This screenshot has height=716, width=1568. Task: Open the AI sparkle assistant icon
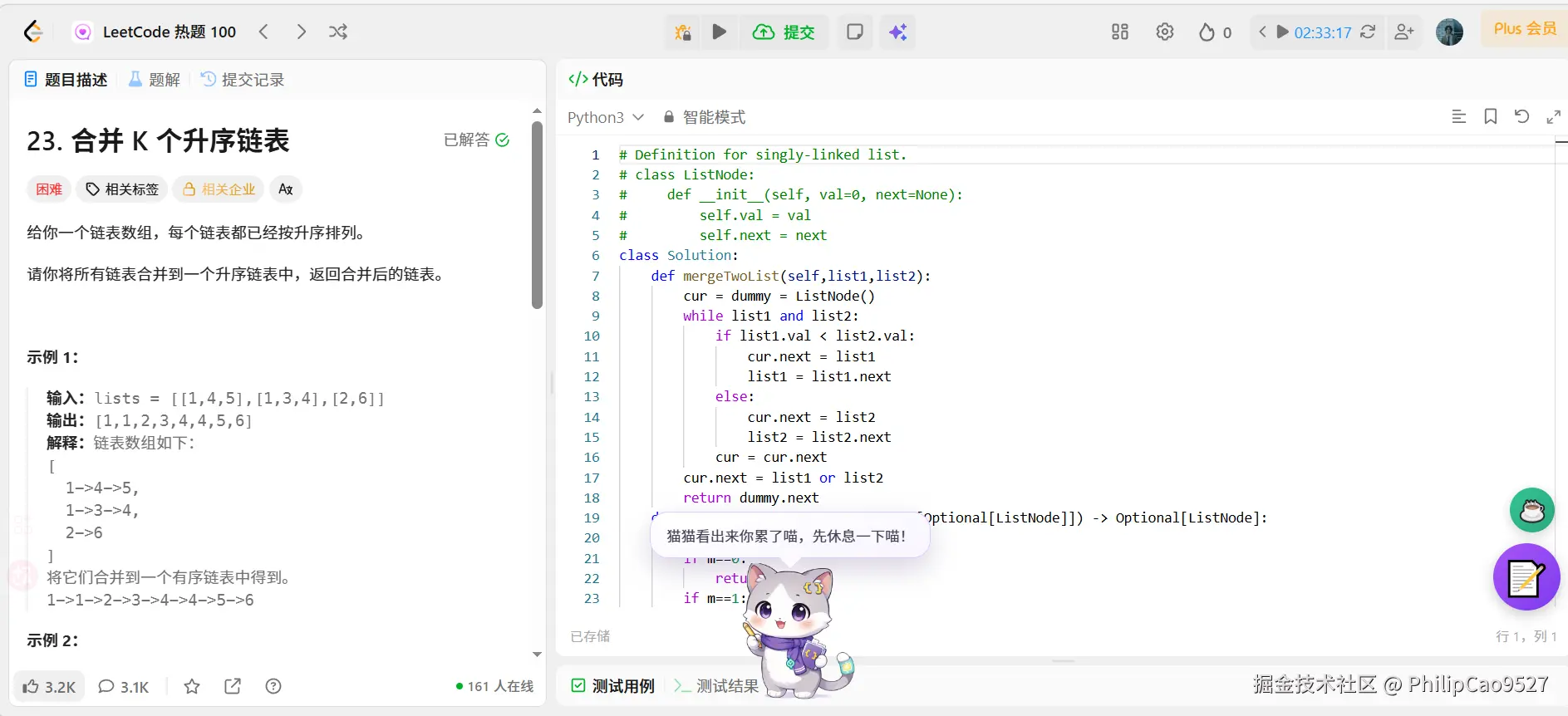pyautogui.click(x=898, y=32)
